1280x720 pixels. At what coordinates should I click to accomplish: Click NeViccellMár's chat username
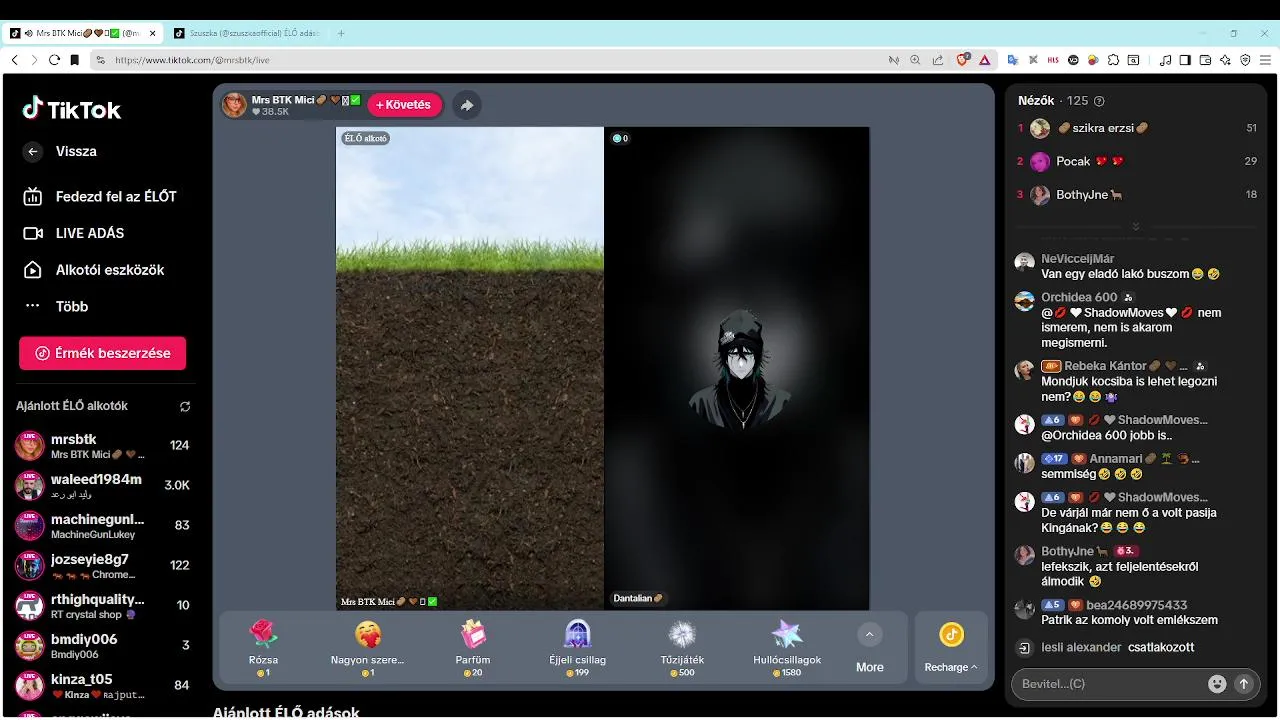pos(1078,259)
